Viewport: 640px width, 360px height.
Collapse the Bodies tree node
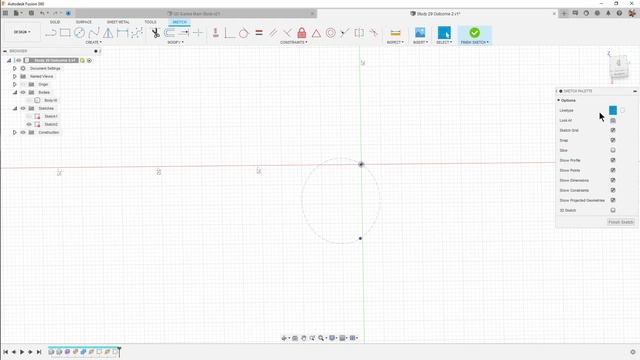(x=15, y=92)
